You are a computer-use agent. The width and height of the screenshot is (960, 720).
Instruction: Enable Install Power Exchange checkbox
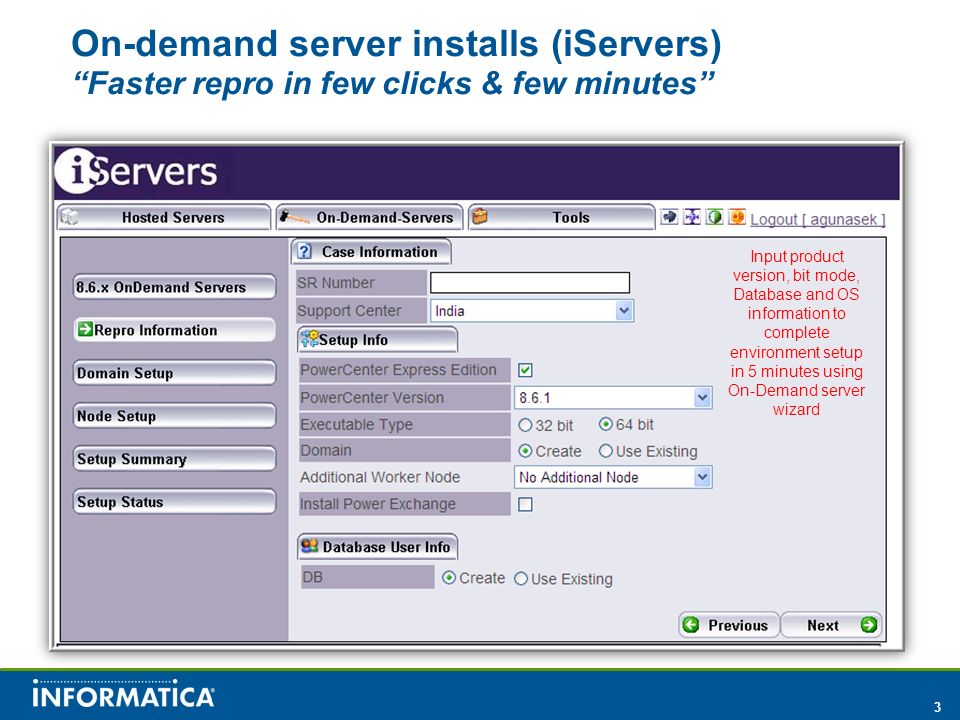[525, 504]
